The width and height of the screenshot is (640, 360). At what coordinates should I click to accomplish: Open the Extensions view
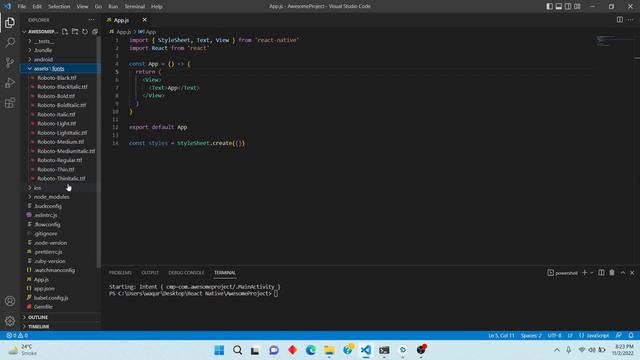10,102
